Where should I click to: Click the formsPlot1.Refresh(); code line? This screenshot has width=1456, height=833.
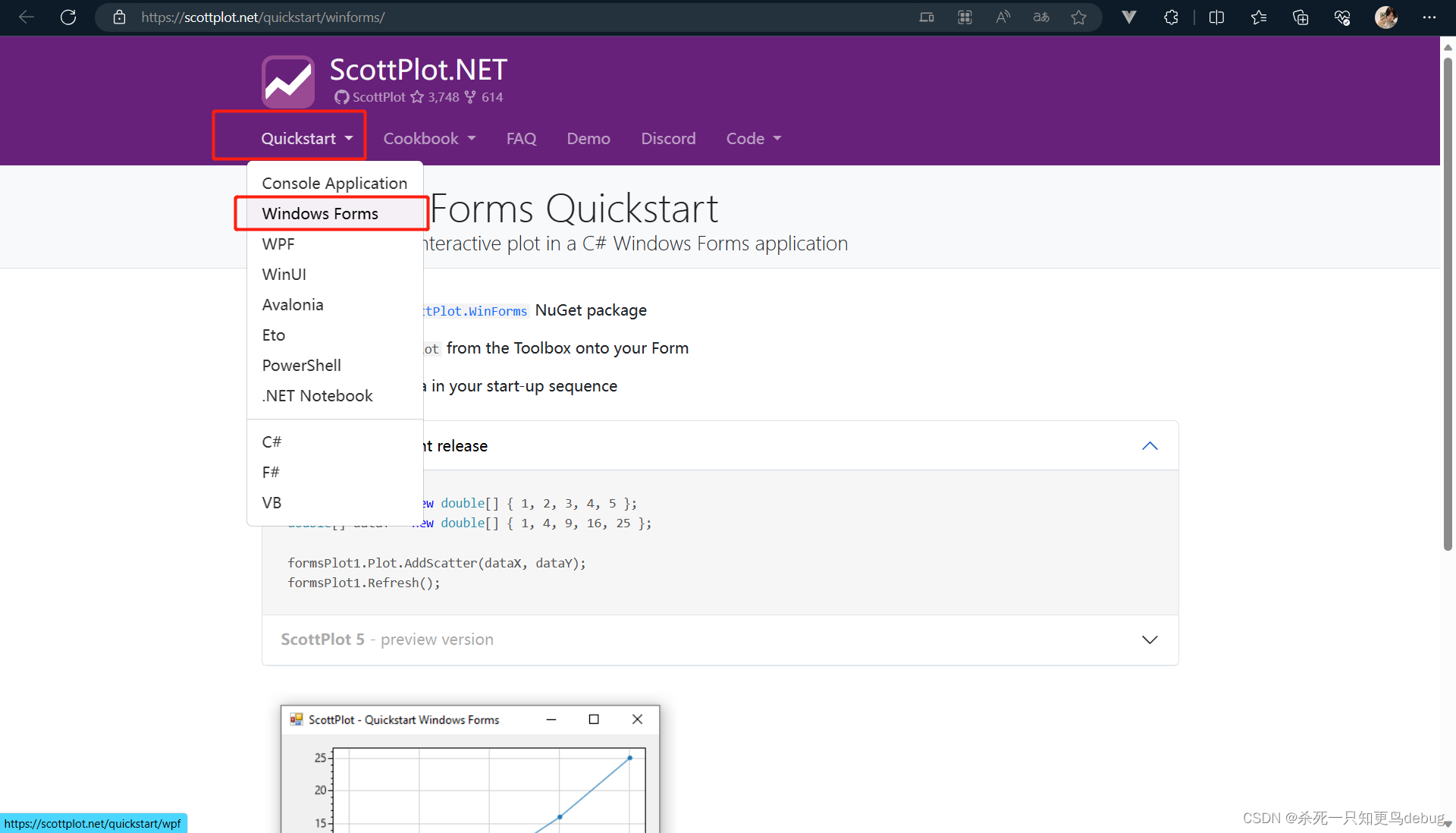click(x=364, y=583)
